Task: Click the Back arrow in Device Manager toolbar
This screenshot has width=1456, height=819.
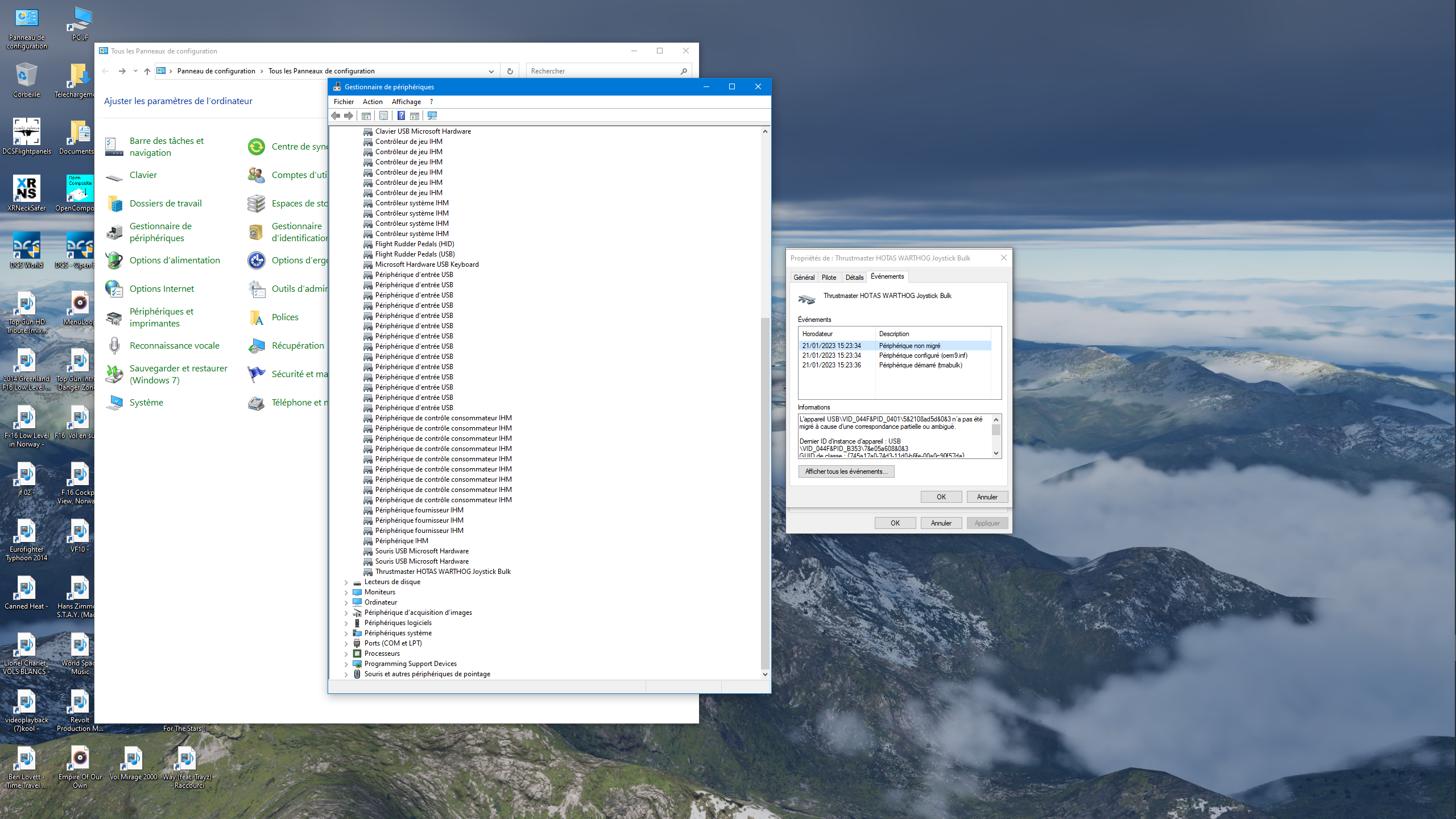Action: [x=336, y=115]
